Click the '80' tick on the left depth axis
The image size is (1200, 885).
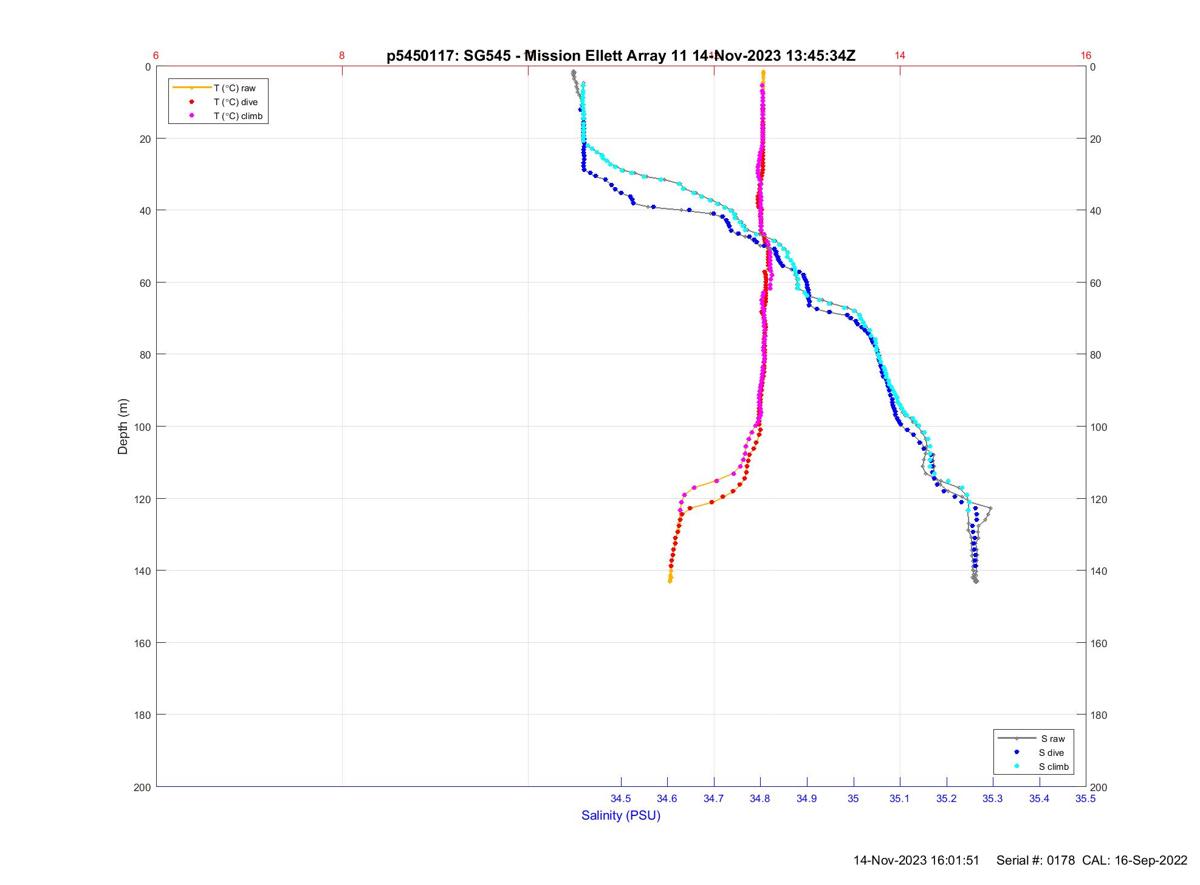(x=145, y=355)
